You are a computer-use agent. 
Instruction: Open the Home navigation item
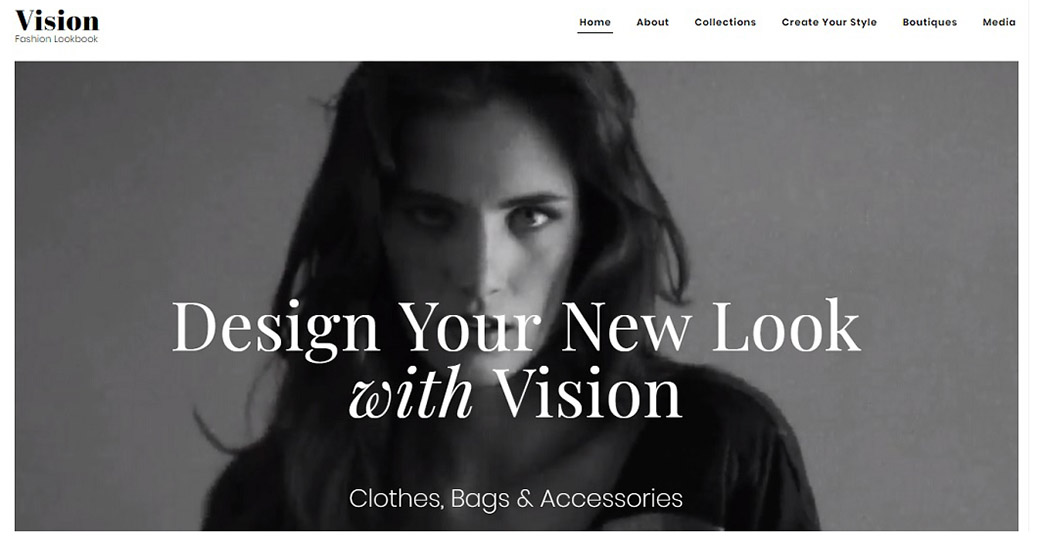click(594, 22)
